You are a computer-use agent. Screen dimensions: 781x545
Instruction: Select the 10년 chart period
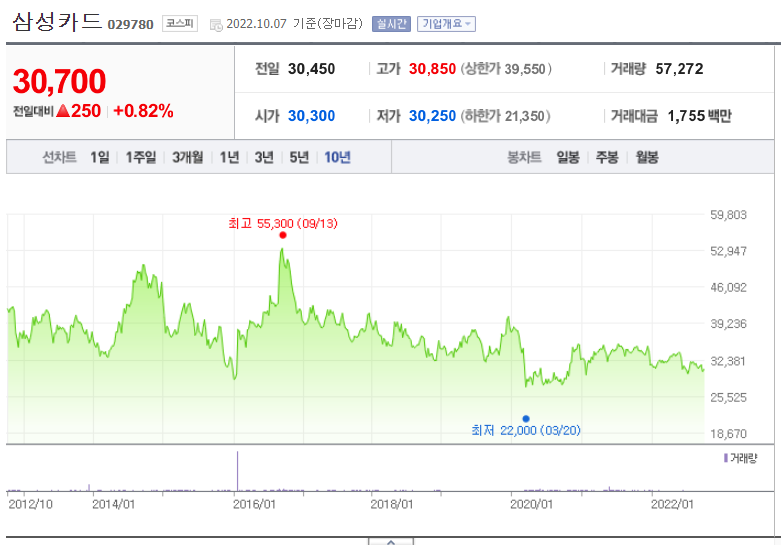point(338,157)
